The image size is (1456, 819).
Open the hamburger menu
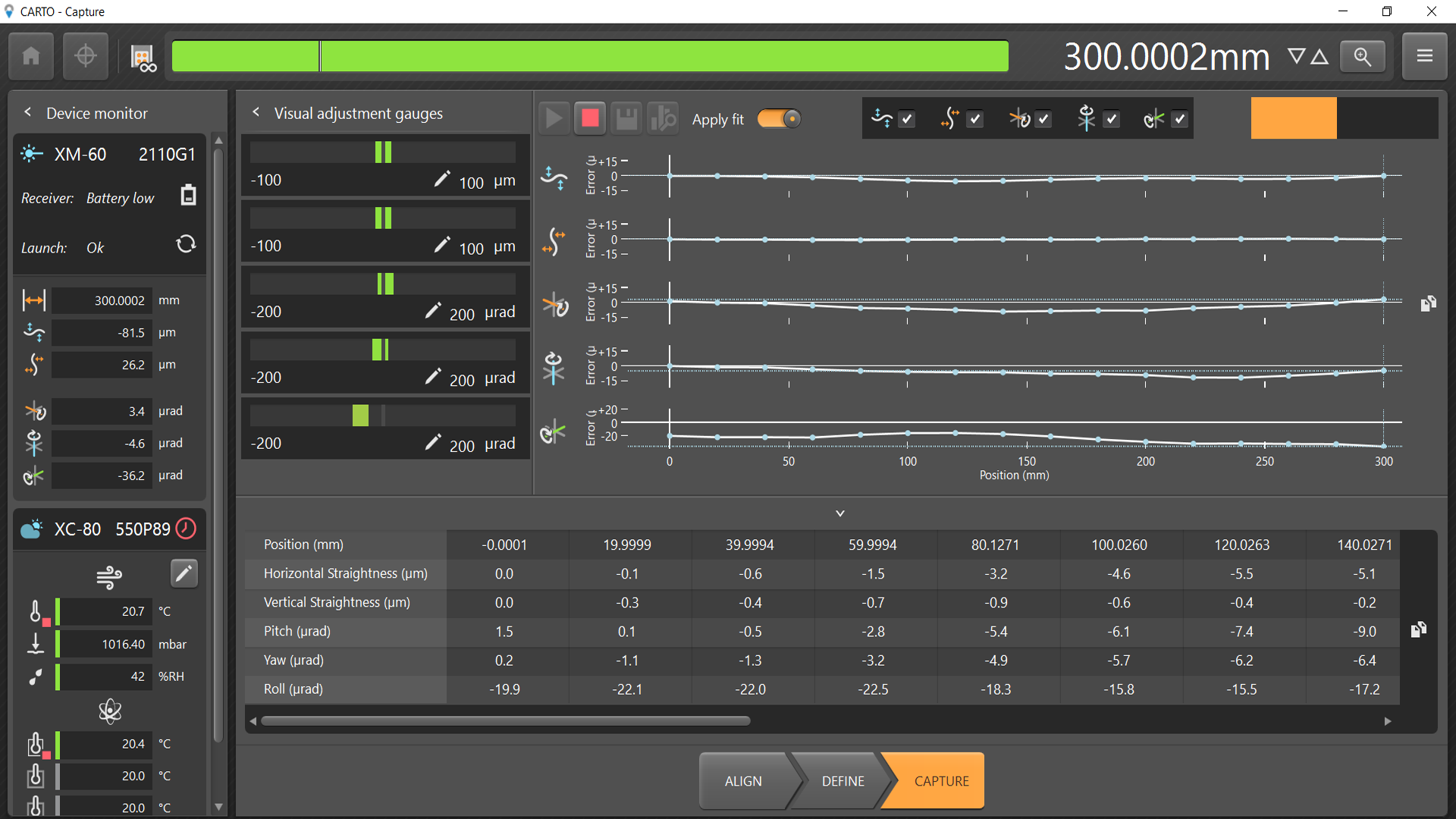tap(1424, 56)
